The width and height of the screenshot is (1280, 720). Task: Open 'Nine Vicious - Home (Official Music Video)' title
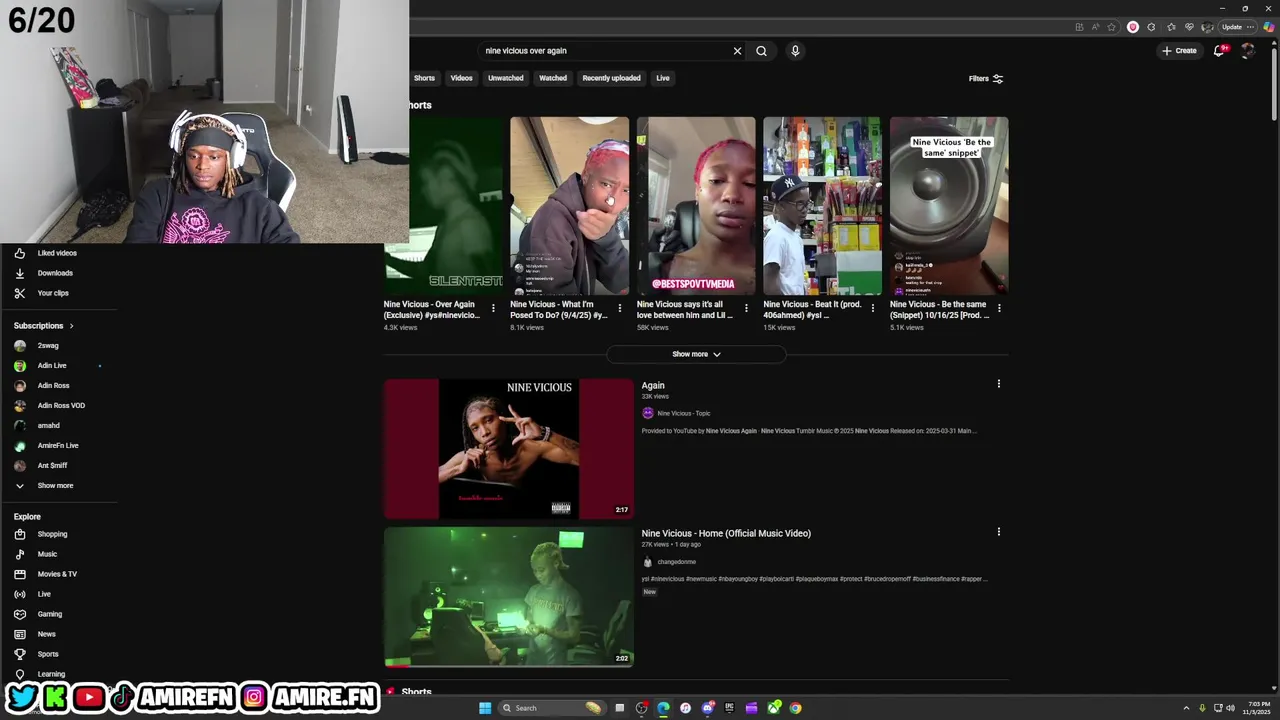pyautogui.click(x=726, y=533)
